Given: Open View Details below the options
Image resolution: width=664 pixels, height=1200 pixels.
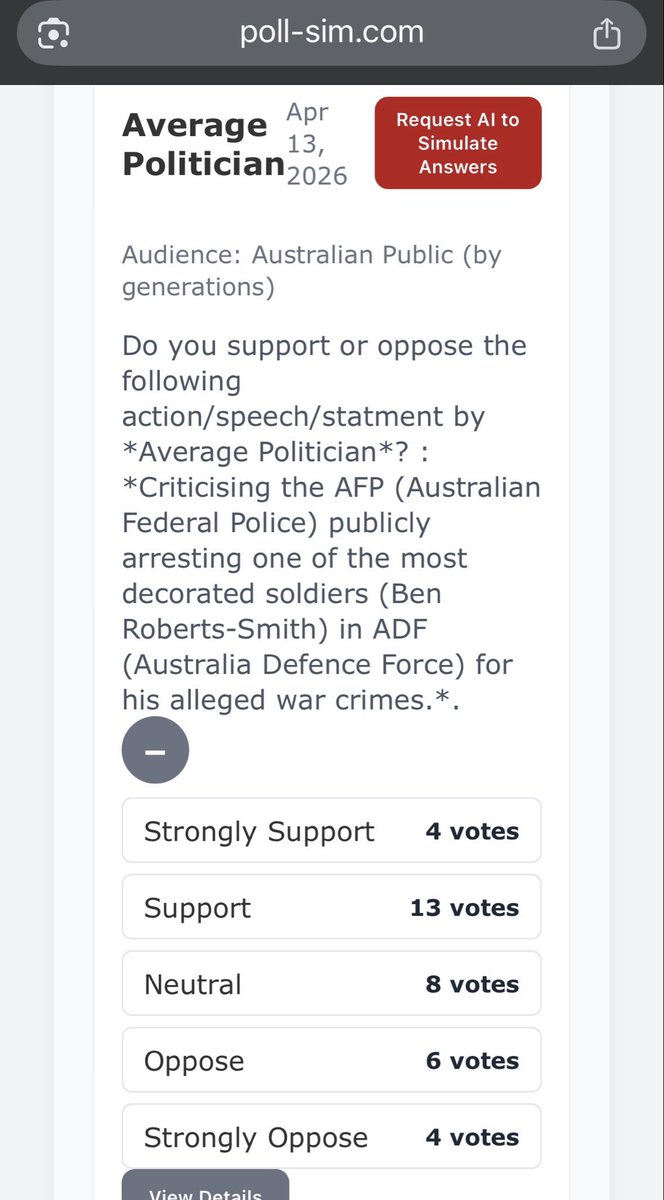Looking at the screenshot, I should tap(205, 1187).
